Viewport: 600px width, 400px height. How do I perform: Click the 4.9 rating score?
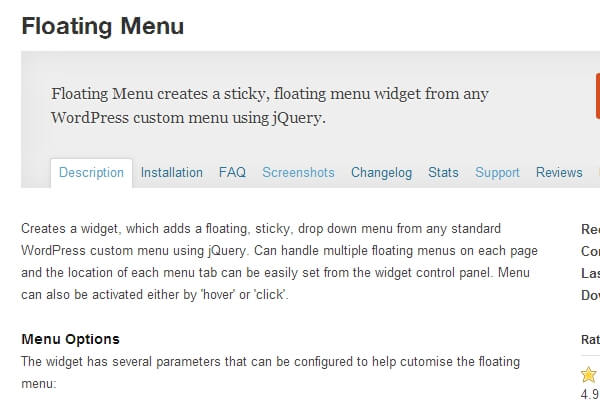pyautogui.click(x=589, y=397)
